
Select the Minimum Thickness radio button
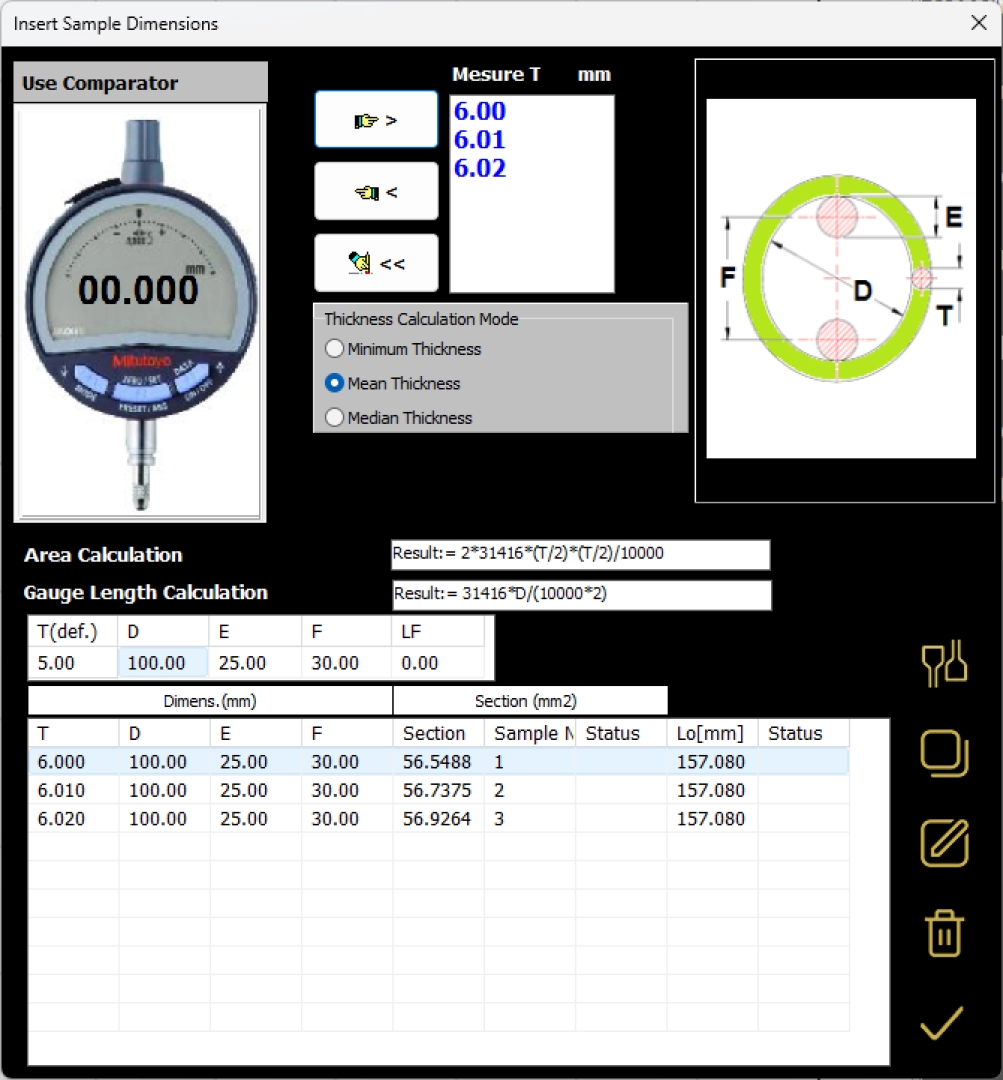333,349
